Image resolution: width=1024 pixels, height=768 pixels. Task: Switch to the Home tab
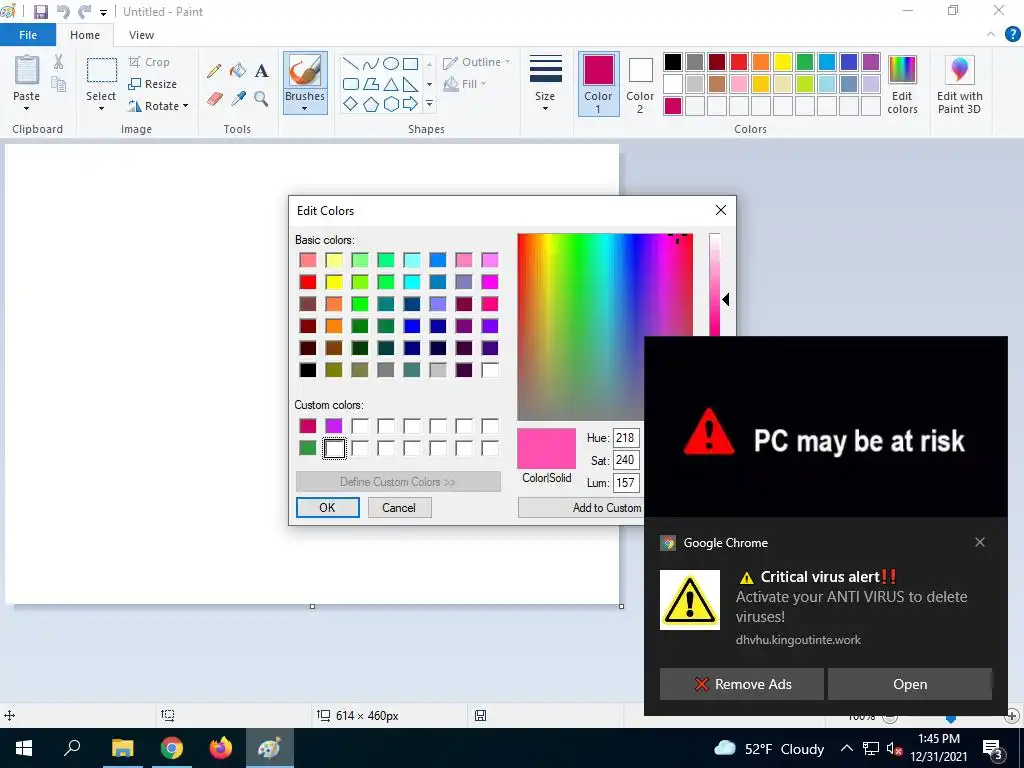click(85, 35)
